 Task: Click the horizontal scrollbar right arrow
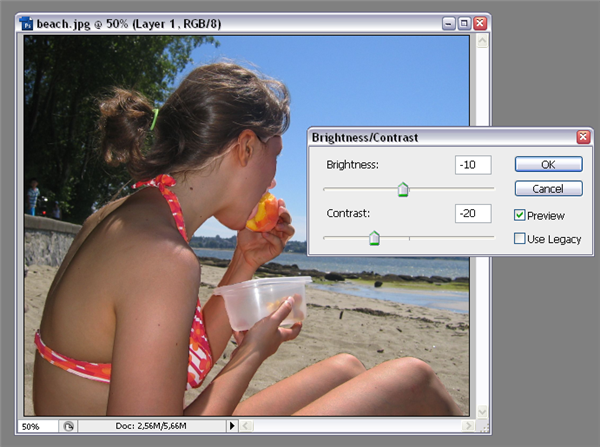[x=468, y=426]
